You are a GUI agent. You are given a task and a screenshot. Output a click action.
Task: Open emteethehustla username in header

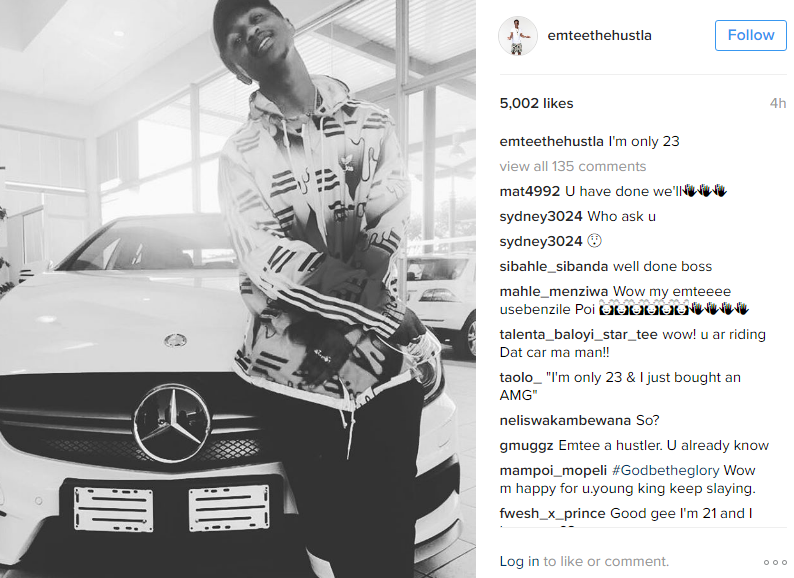click(x=600, y=35)
